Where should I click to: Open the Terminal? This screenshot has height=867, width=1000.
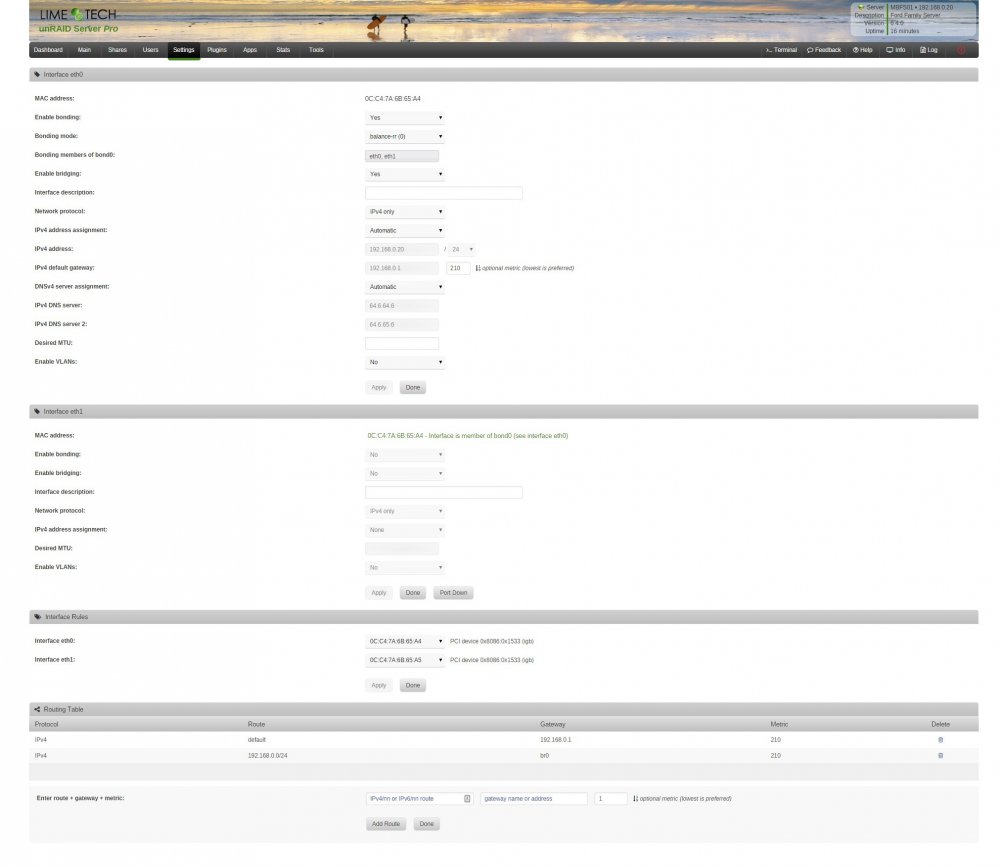781,50
